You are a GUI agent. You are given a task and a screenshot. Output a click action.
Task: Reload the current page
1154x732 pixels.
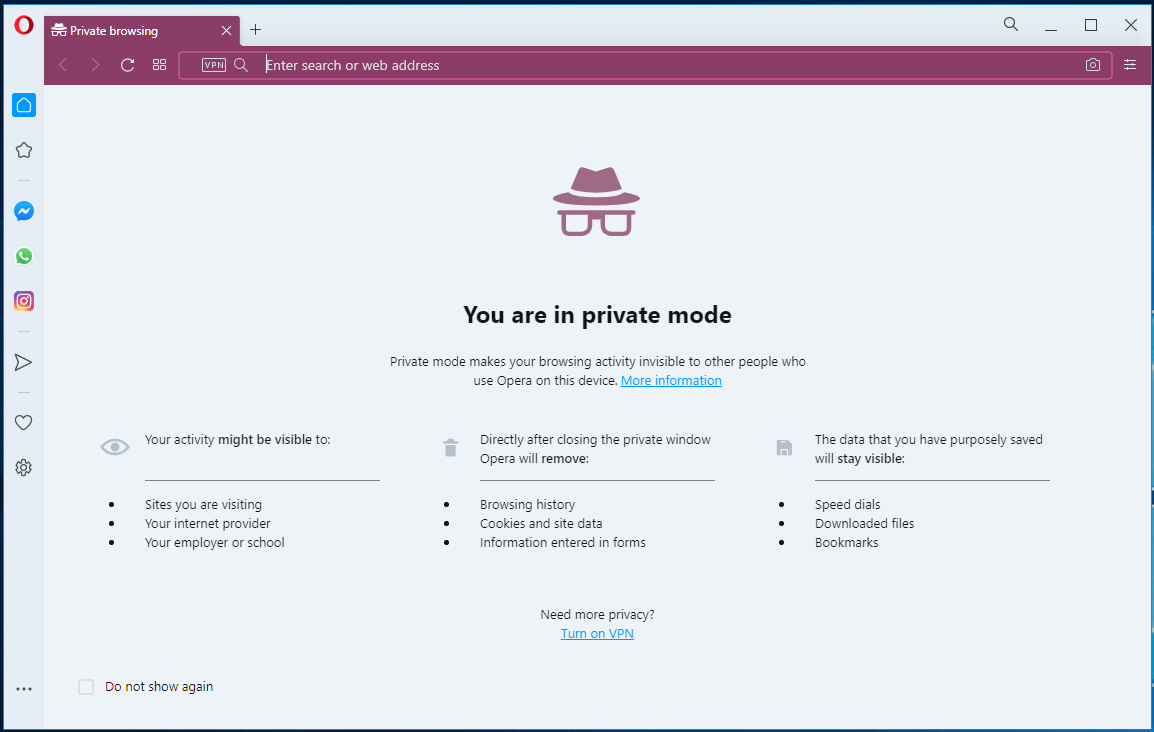[127, 64]
